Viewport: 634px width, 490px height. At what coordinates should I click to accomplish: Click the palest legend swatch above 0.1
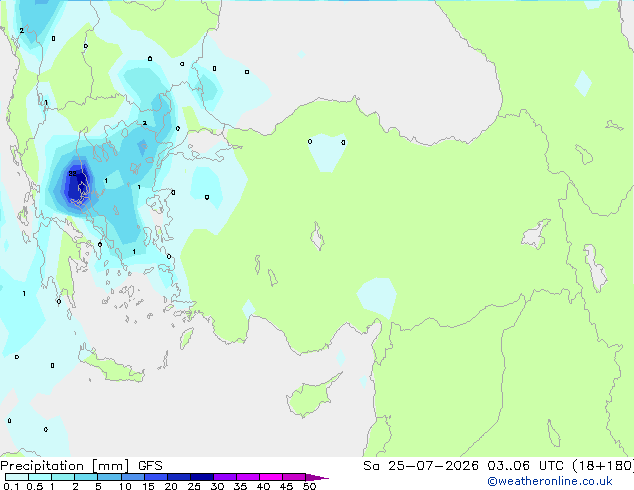point(17,477)
